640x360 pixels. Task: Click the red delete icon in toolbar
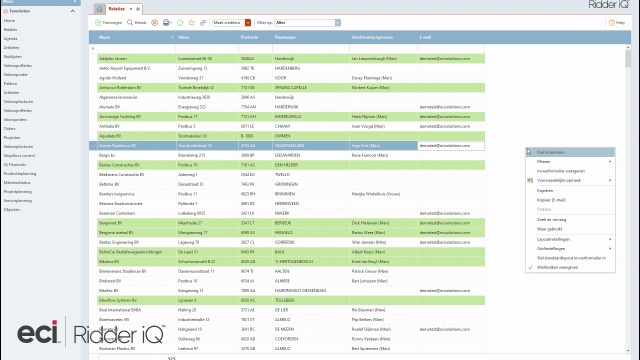pyautogui.click(x=154, y=23)
